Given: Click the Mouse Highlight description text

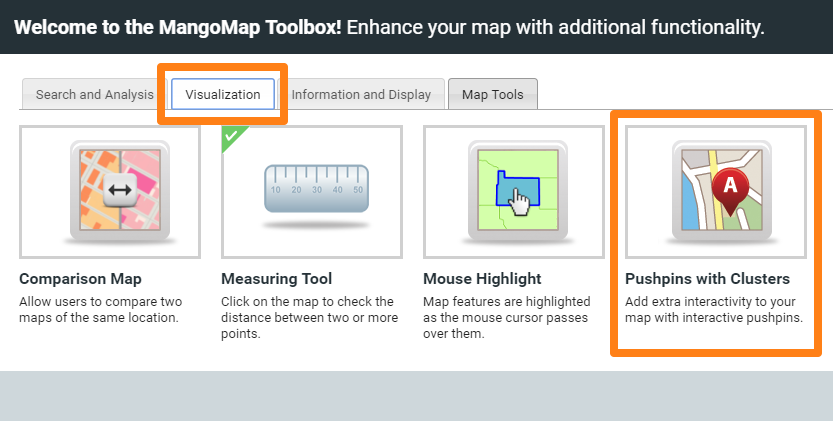Looking at the screenshot, I should [506, 317].
